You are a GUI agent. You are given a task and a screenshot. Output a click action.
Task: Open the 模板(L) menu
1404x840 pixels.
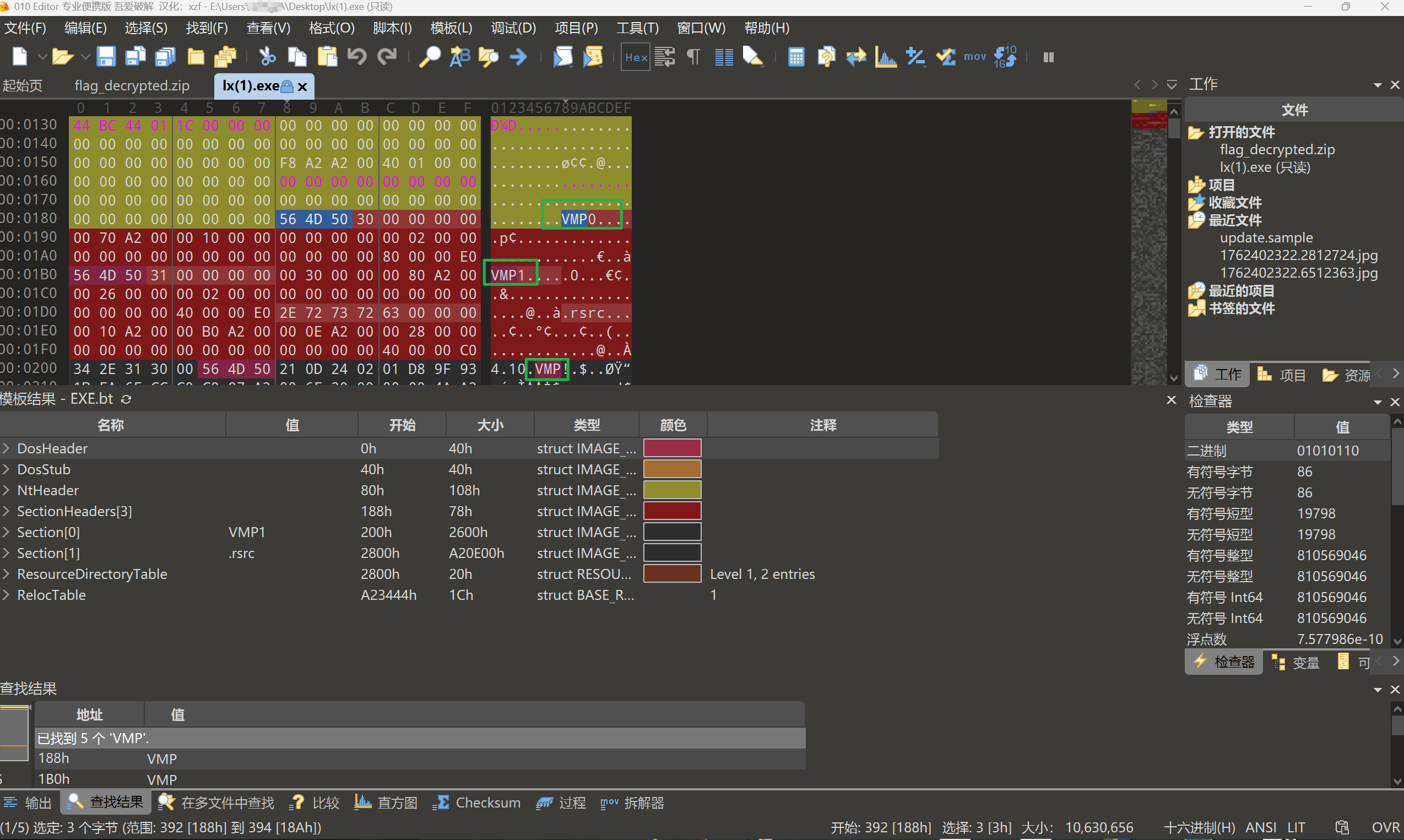tap(451, 28)
